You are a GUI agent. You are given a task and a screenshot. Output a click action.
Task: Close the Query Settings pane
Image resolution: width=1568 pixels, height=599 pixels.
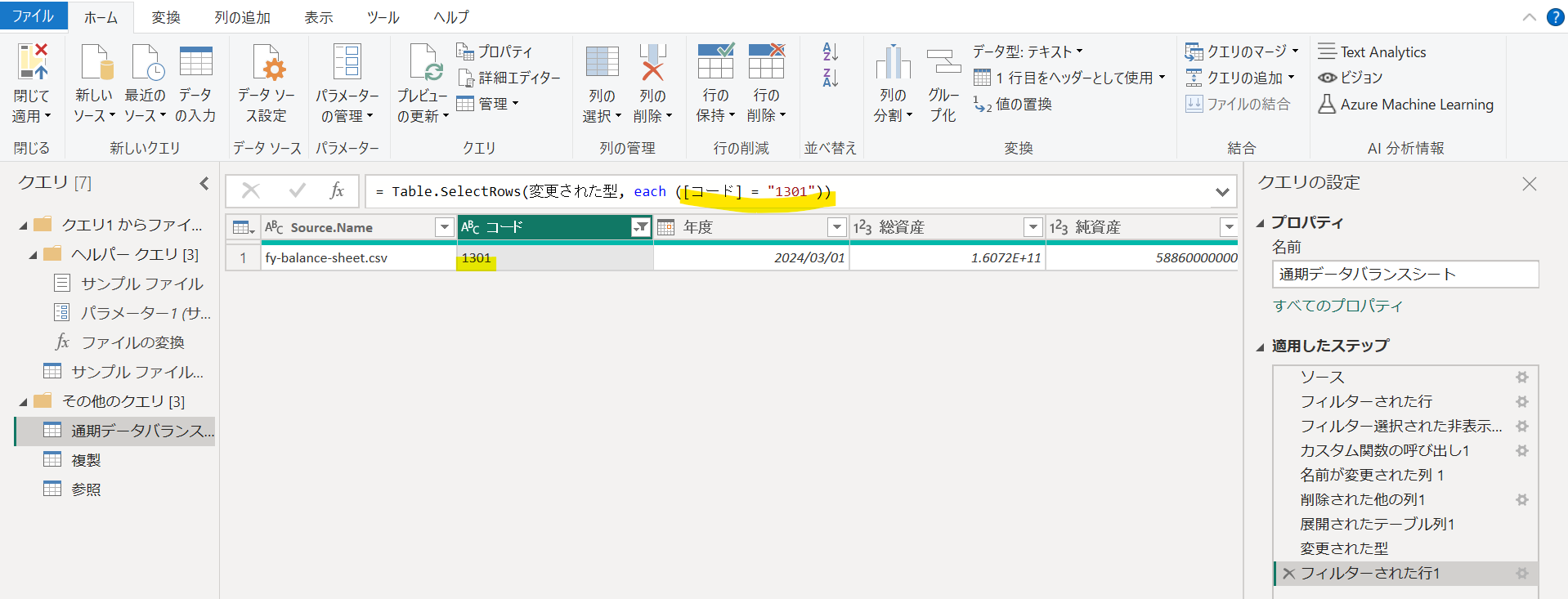pyautogui.click(x=1530, y=184)
